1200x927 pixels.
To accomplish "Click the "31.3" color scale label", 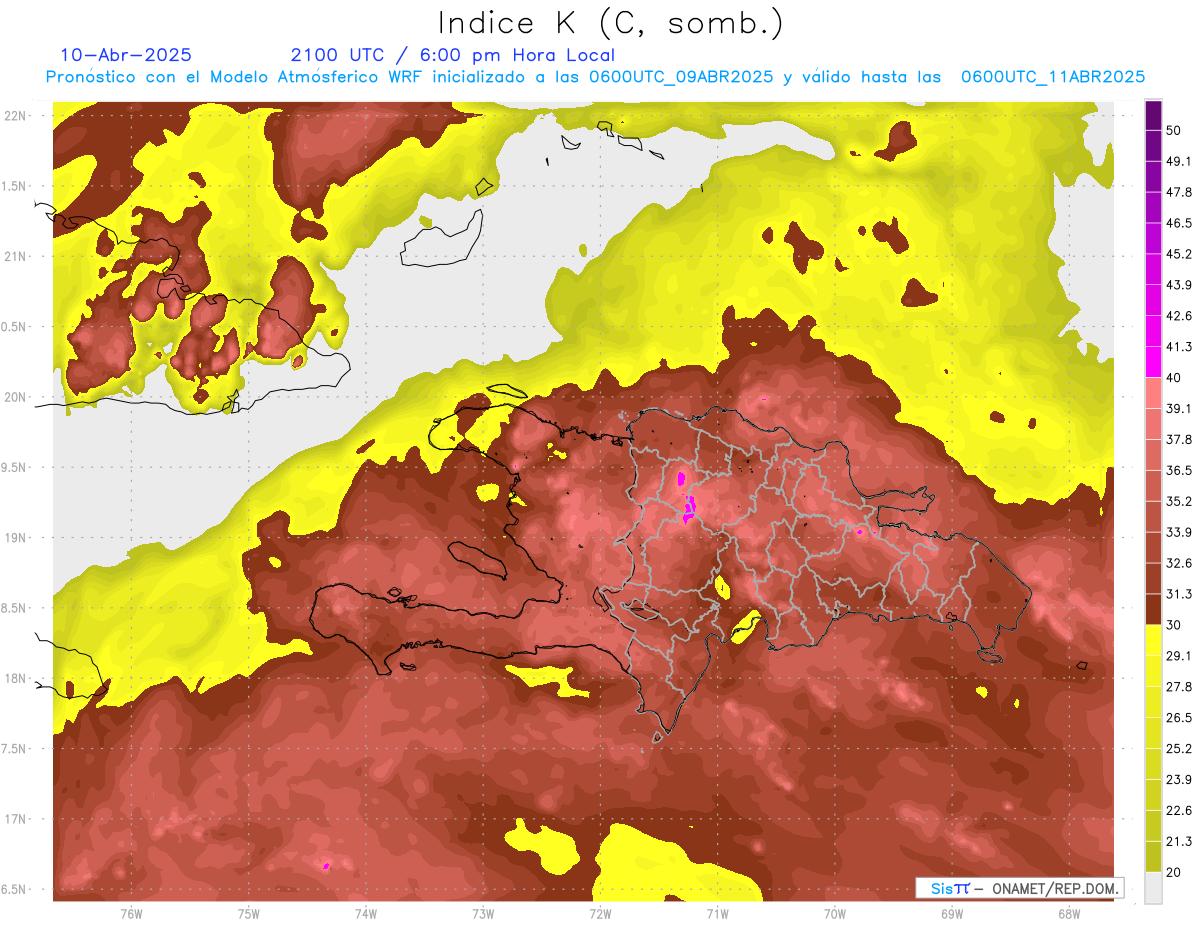I will tap(1179, 594).
